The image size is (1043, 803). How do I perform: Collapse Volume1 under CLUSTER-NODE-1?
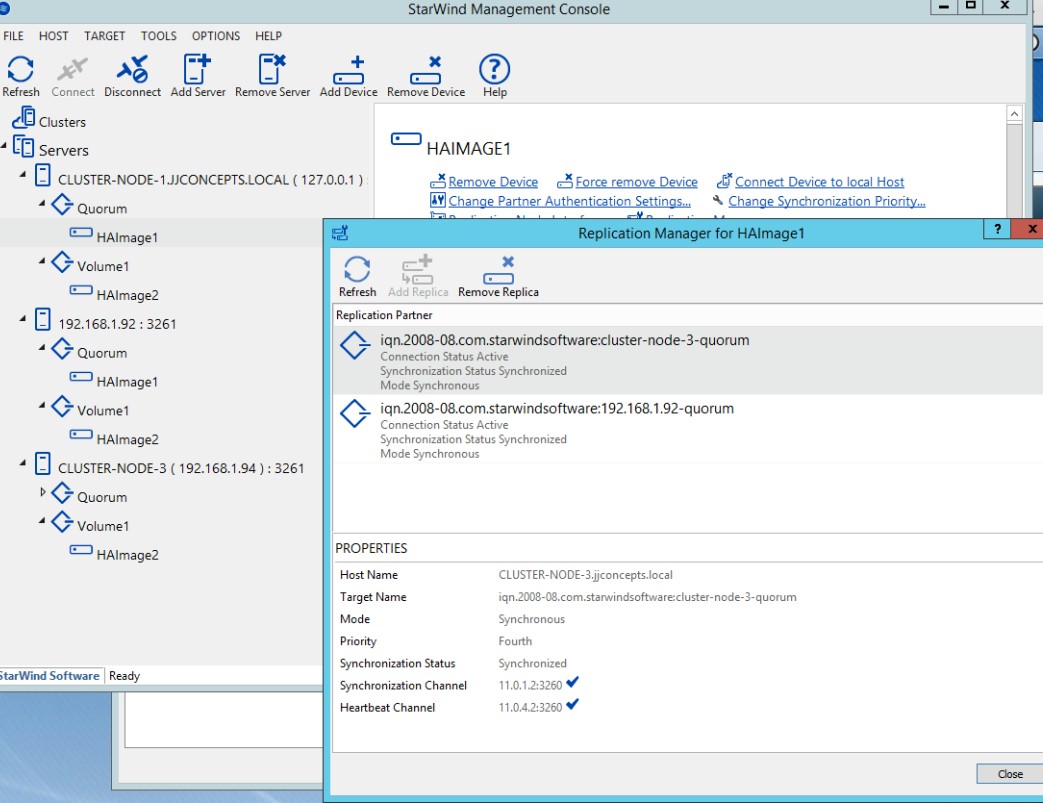pyautogui.click(x=42, y=261)
